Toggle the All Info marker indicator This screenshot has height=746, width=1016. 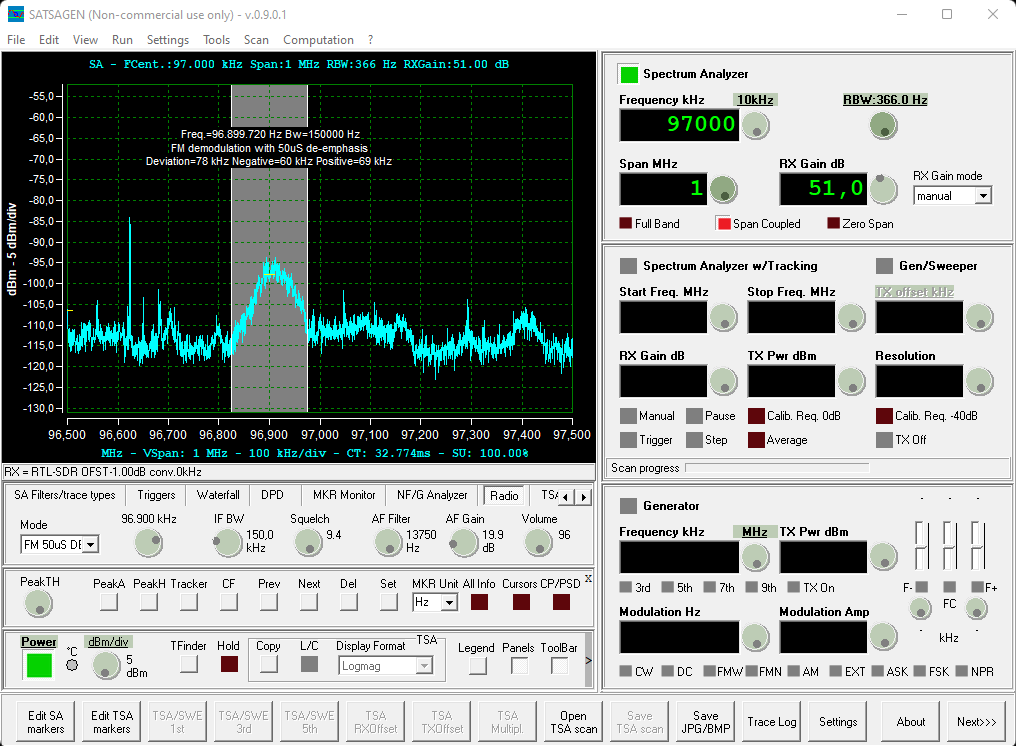479,602
